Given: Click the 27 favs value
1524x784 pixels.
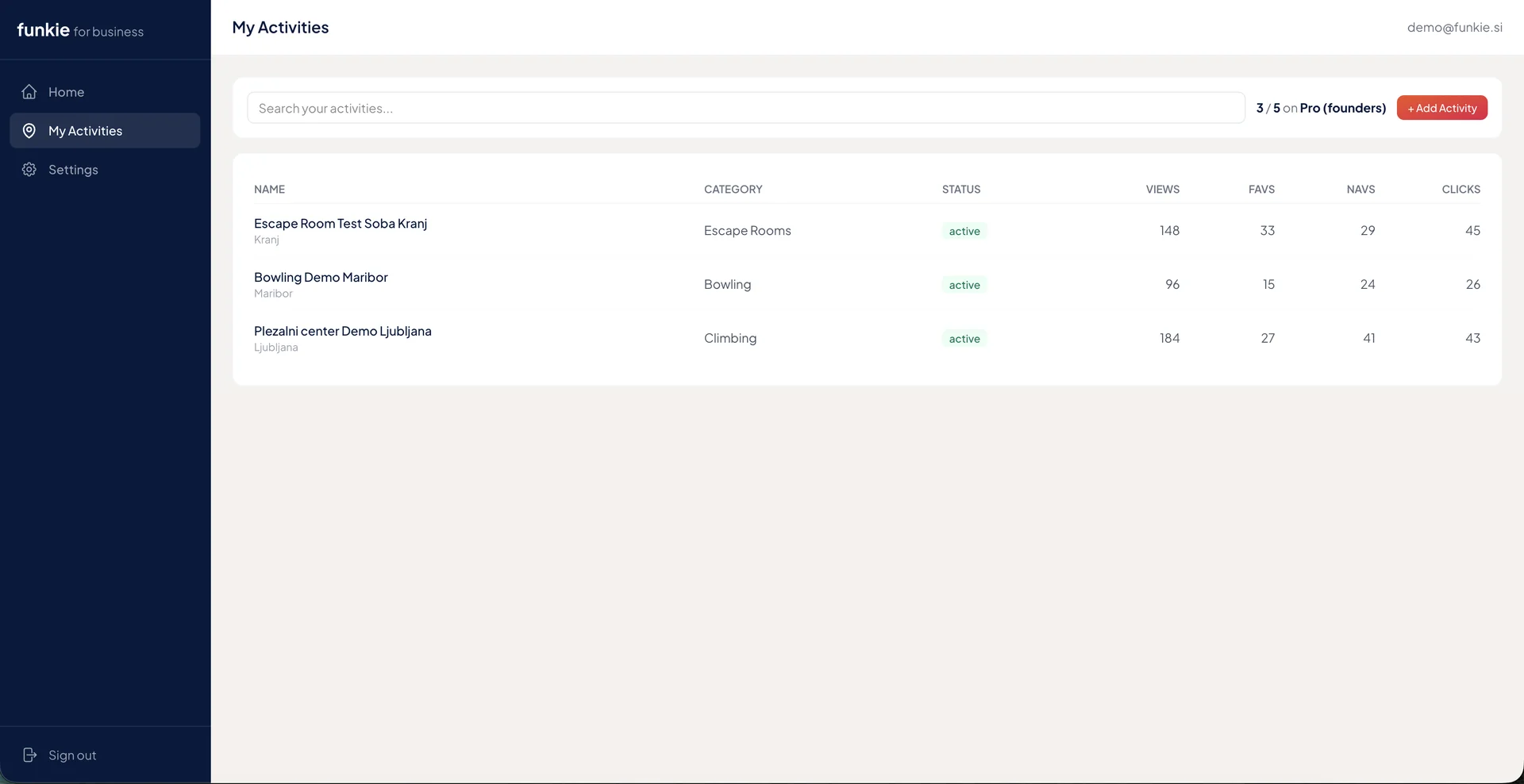Looking at the screenshot, I should coord(1268,338).
